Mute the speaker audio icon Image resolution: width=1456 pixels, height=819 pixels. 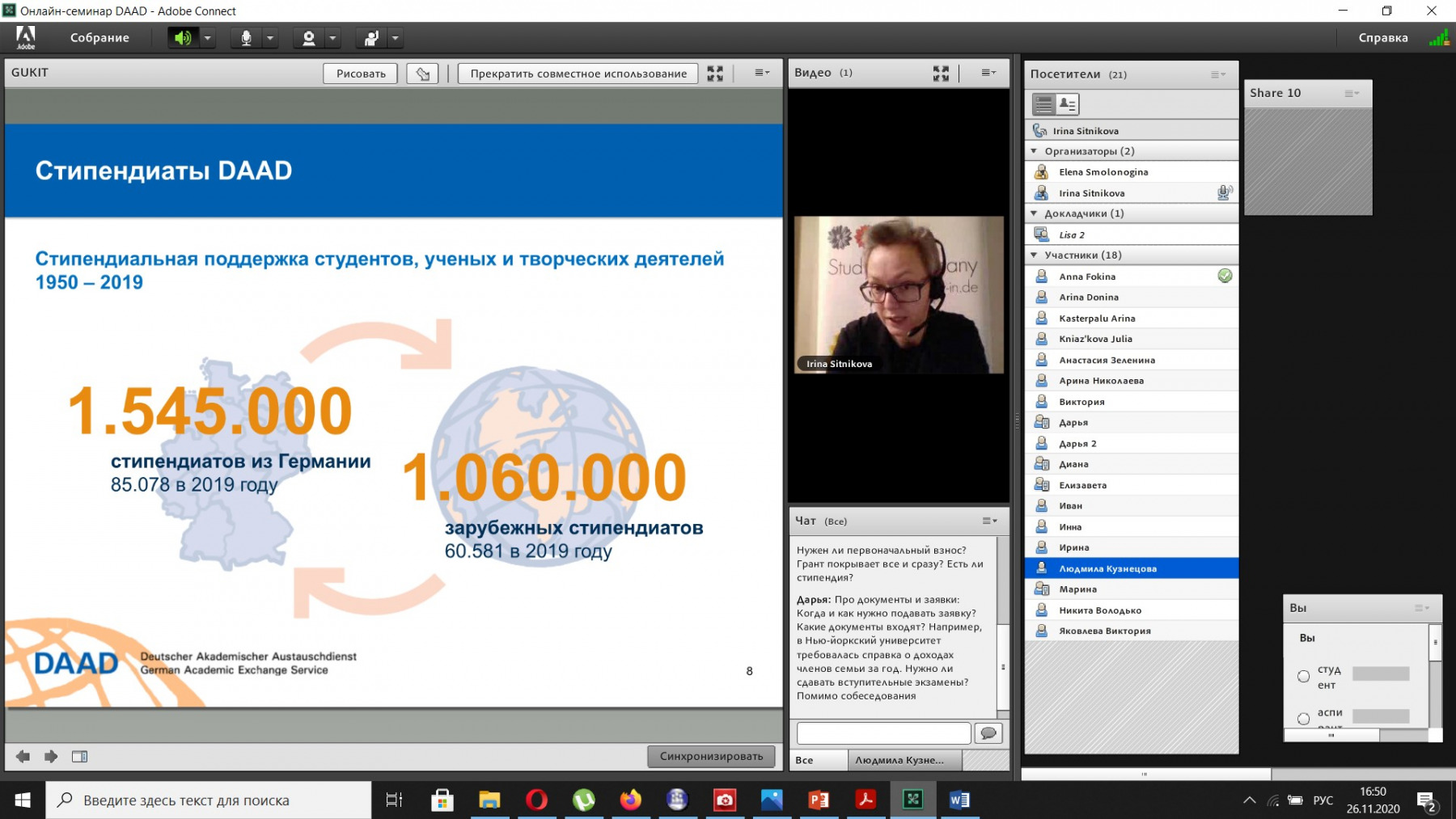(183, 38)
